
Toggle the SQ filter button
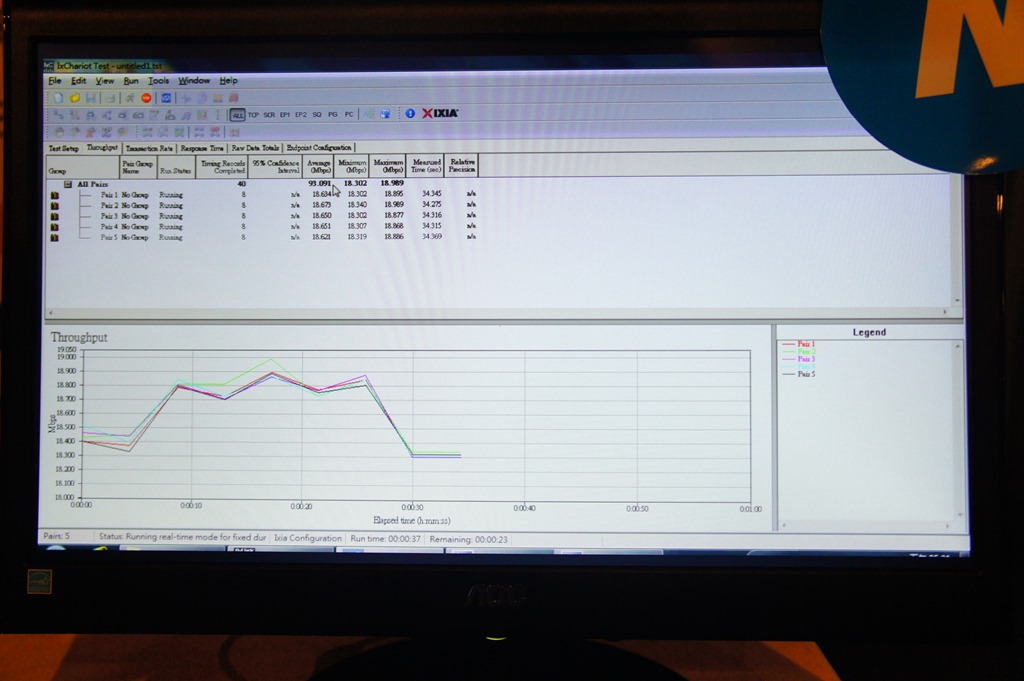(x=317, y=115)
